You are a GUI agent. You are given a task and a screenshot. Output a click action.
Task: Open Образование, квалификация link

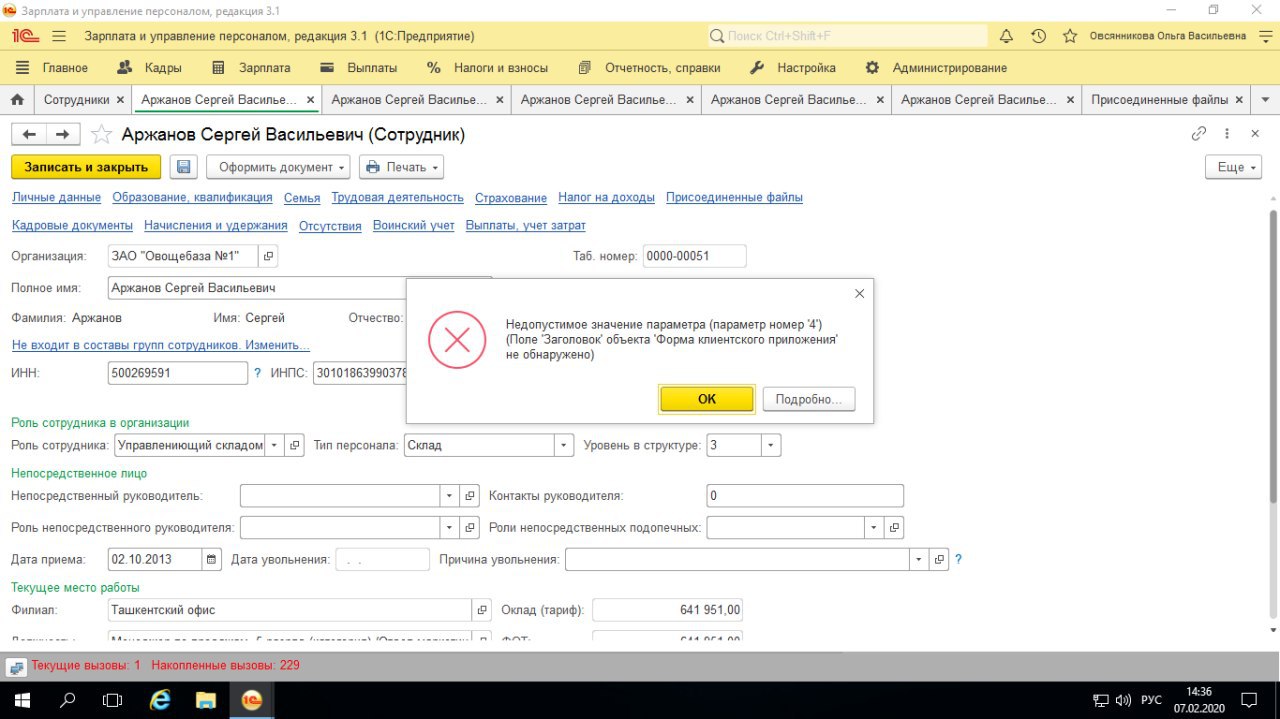192,198
